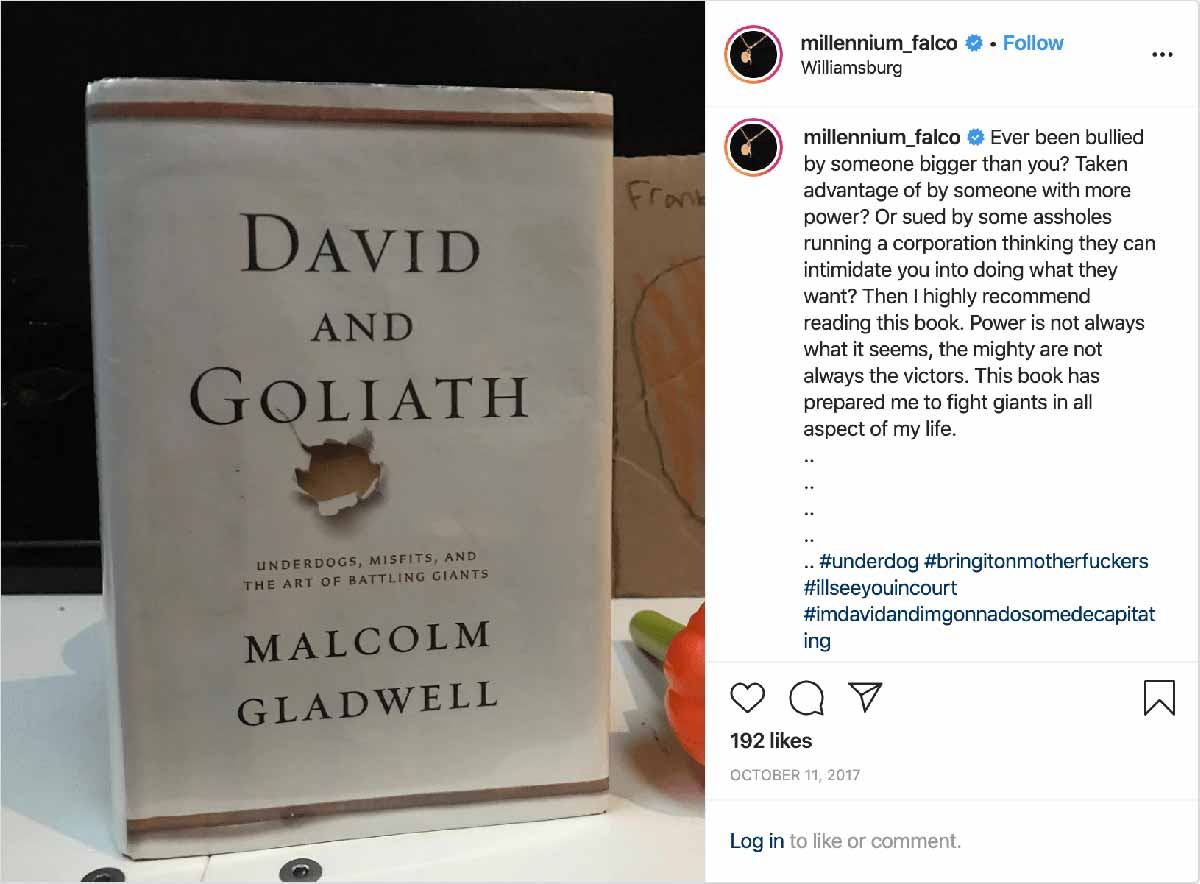Follow millennium_falco

[x=1033, y=43]
